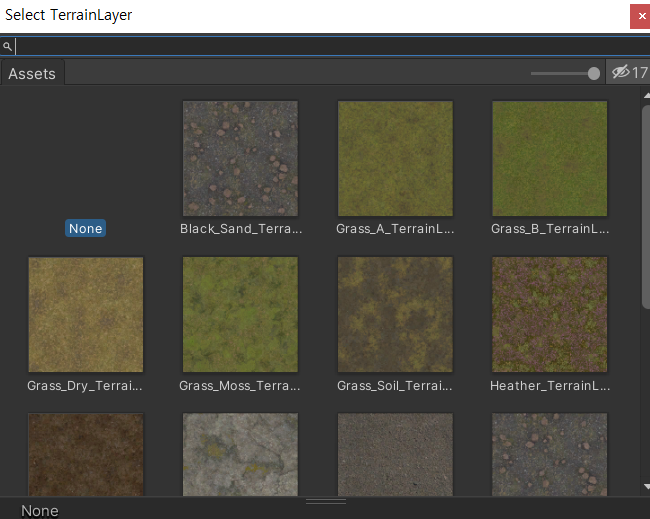This screenshot has height=519, width=650.
Task: Click the scrollbar up arrow
Action: (x=646, y=96)
